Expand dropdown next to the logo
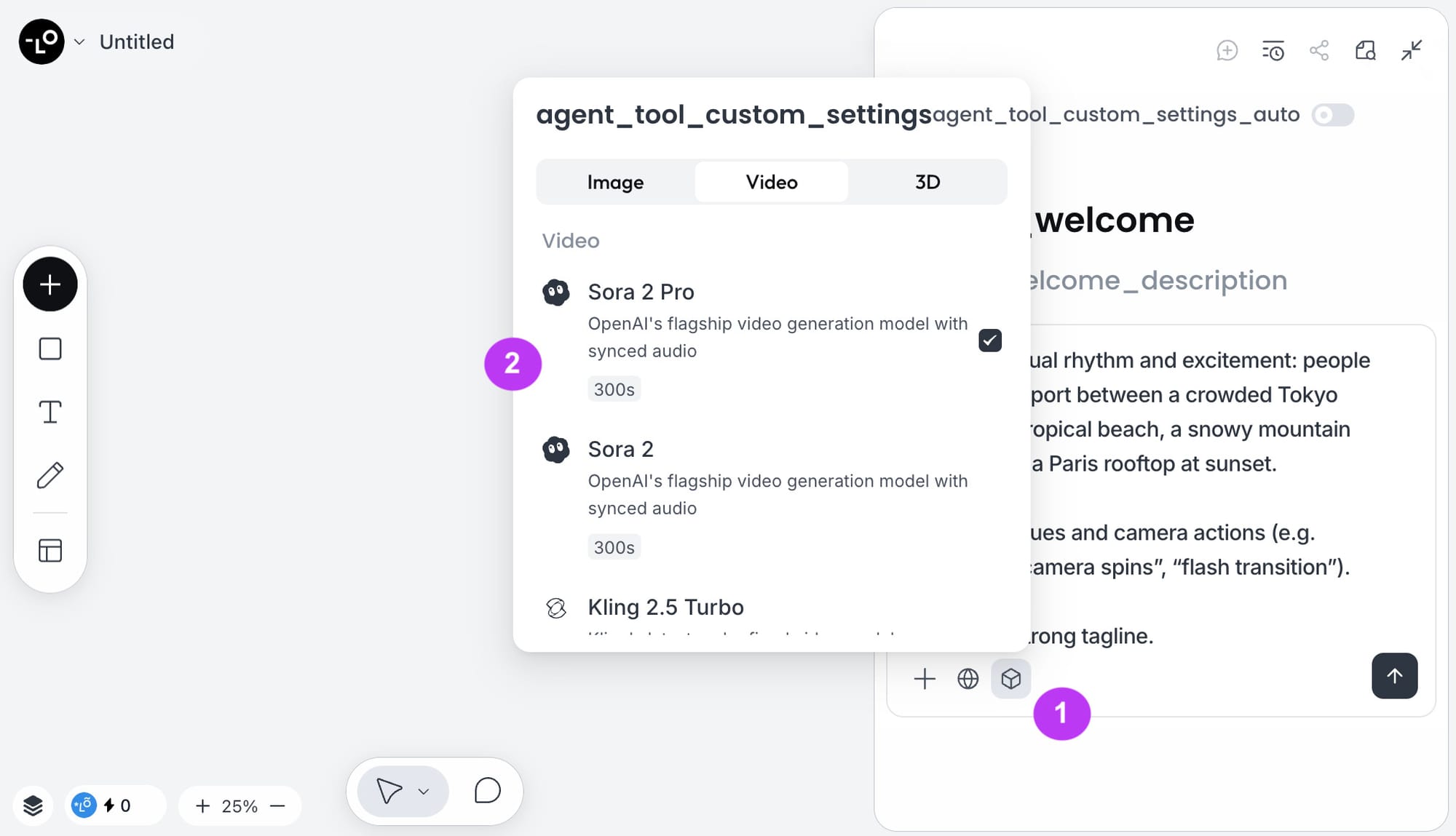Screen dimensions: 1456x836 79,42
